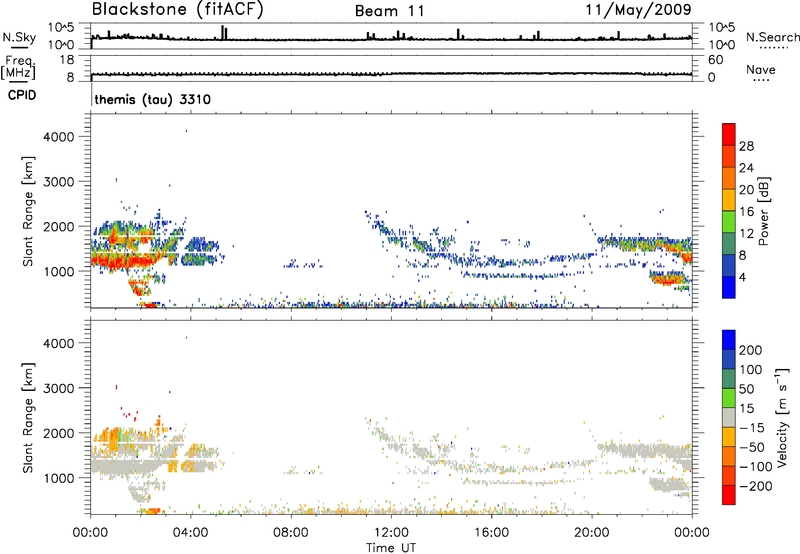Select the "4000" tick in the velocity panel
Image resolution: width=800 pixels, height=554 pixels.
59,343
